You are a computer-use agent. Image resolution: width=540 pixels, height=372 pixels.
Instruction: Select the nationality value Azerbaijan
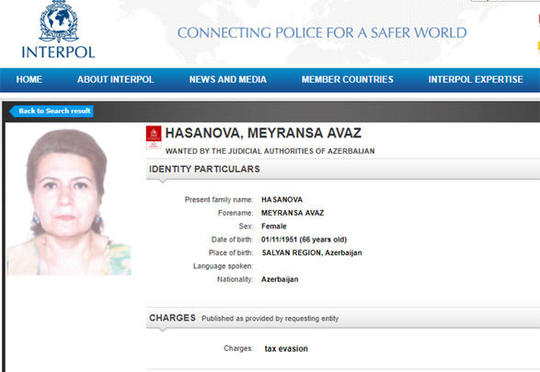[x=280, y=279]
